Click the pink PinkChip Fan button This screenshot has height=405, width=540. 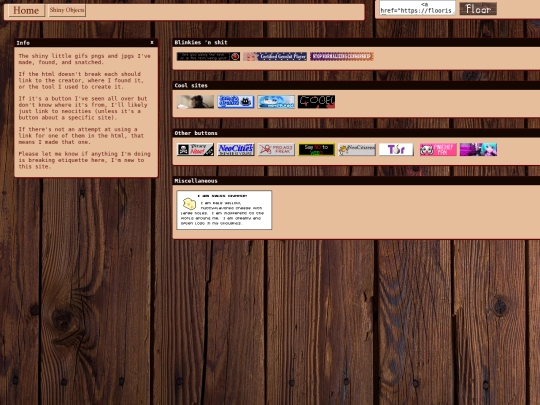click(x=438, y=149)
